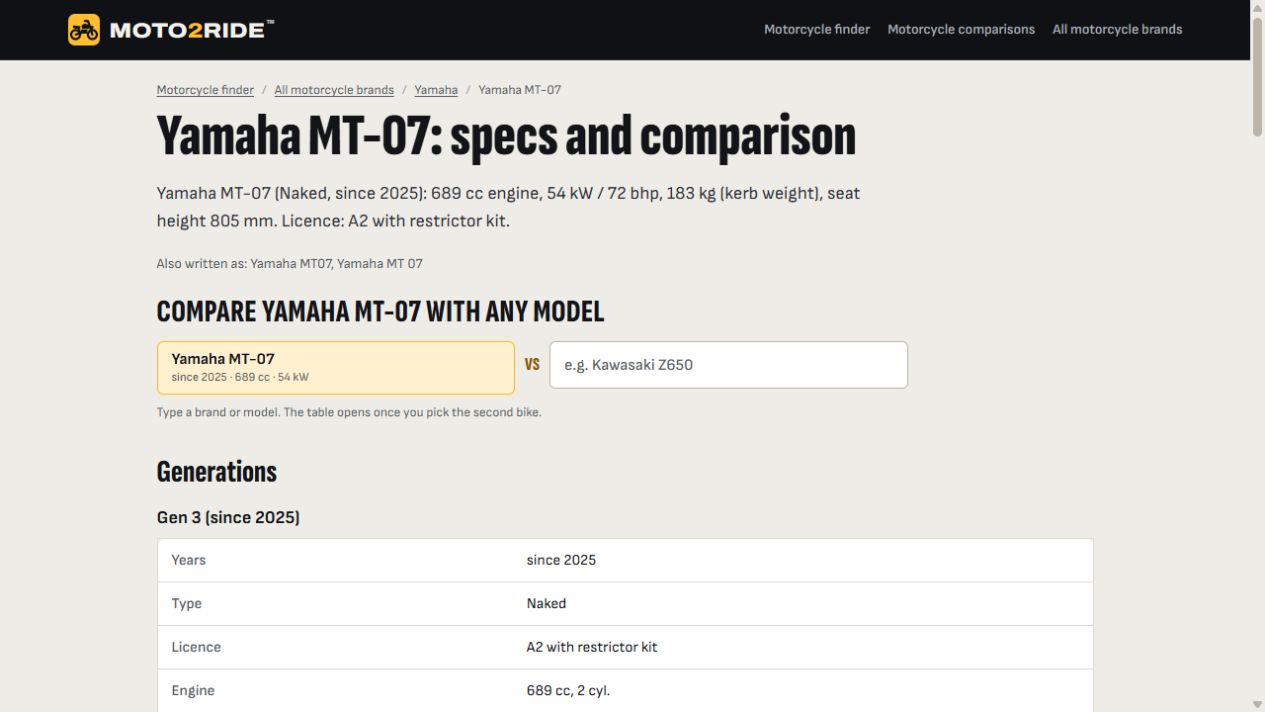1265x712 pixels.
Task: Click the 'A2 with restrictor kit' table value
Action: click(x=592, y=647)
